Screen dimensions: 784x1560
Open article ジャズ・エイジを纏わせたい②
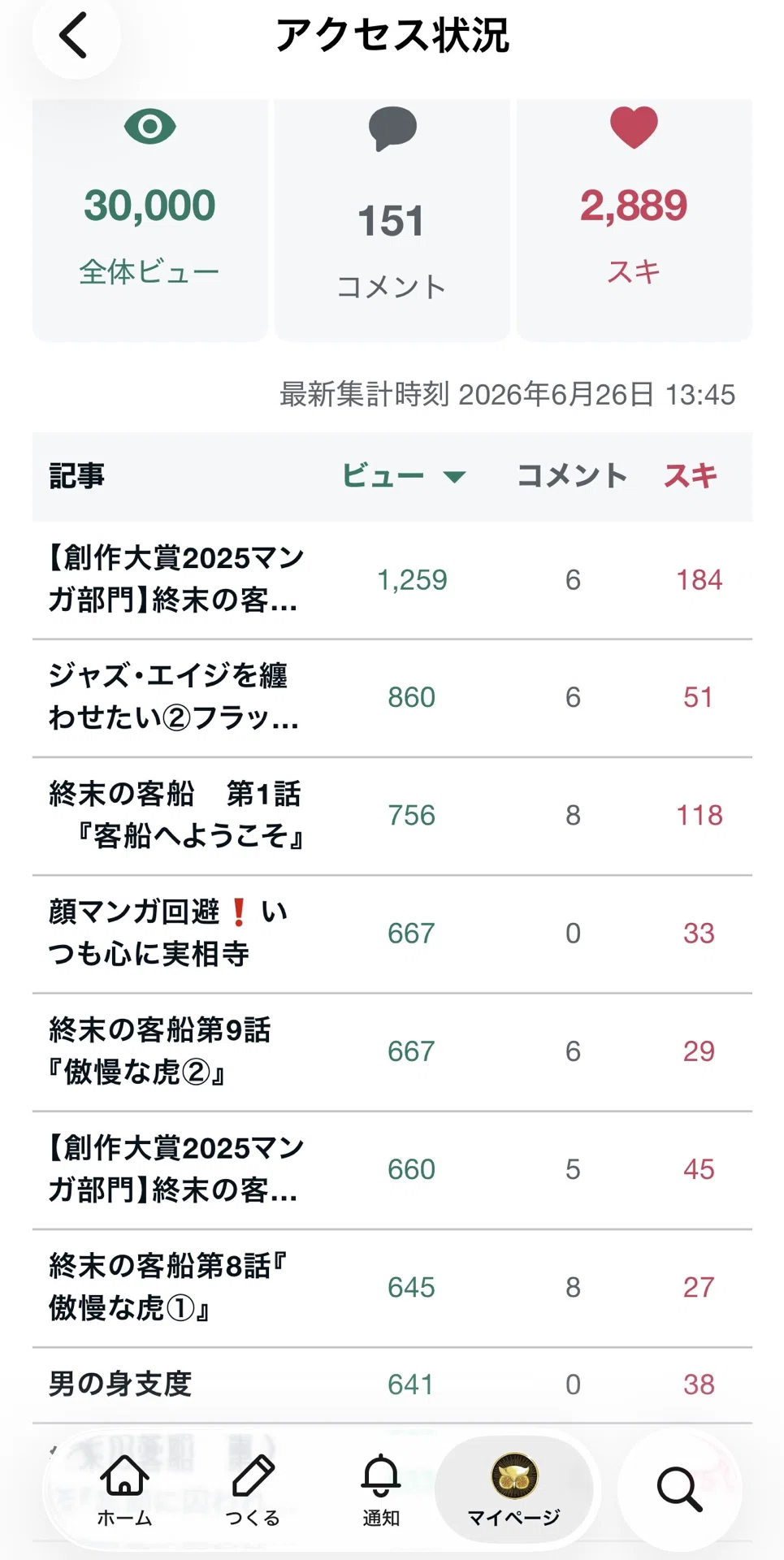(392, 698)
